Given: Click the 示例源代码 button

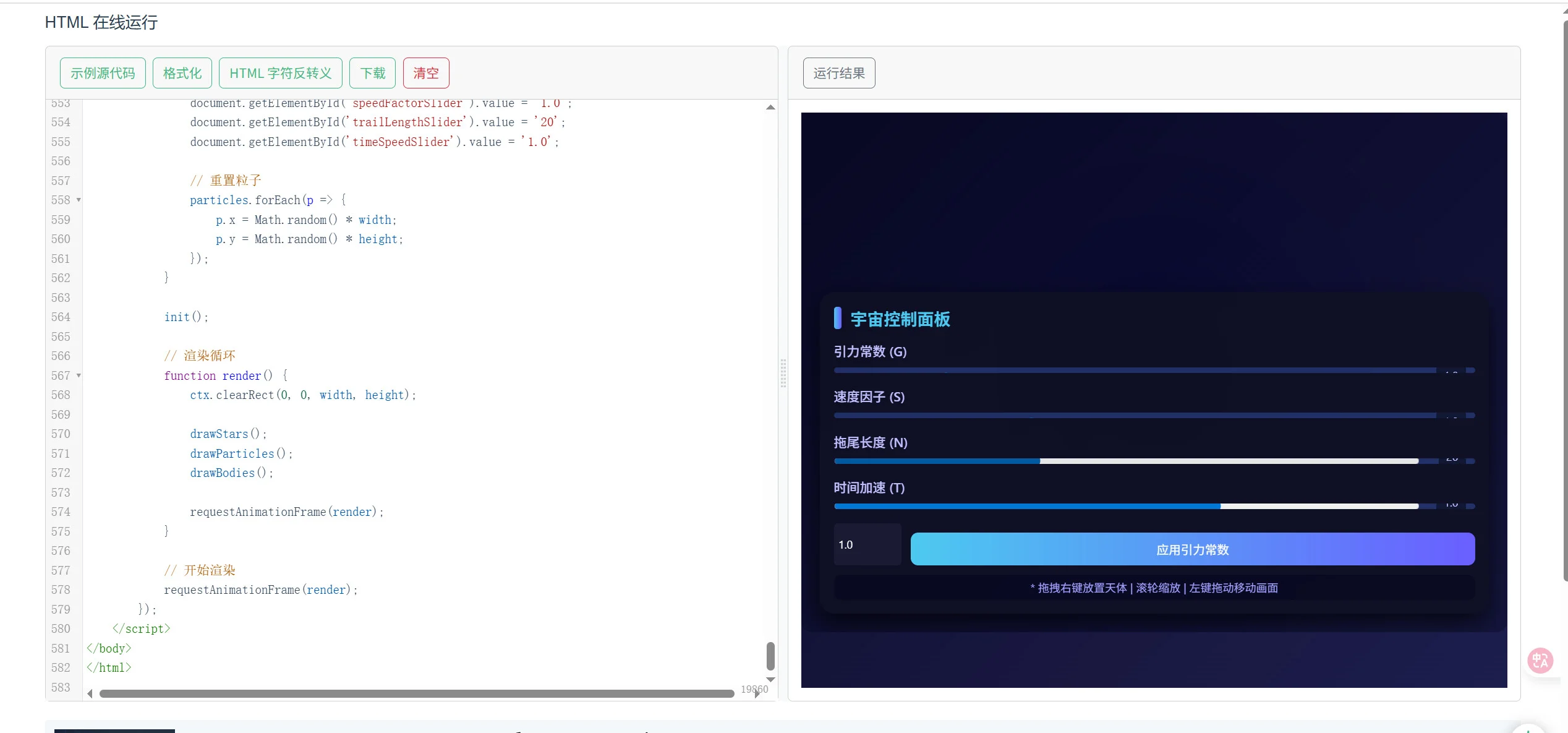Looking at the screenshot, I should [103, 73].
